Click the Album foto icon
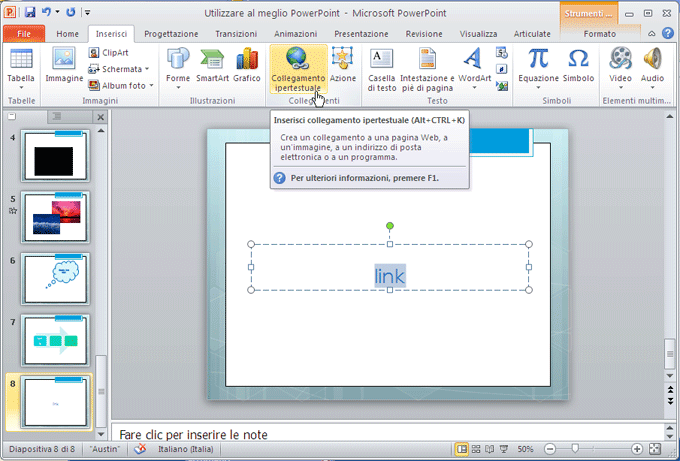Viewport: 680px width, 461px height. coord(94,85)
